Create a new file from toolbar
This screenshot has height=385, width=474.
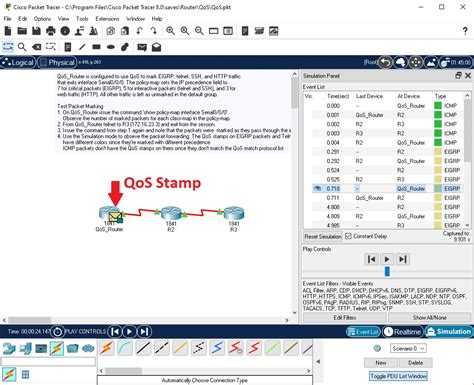8,31
